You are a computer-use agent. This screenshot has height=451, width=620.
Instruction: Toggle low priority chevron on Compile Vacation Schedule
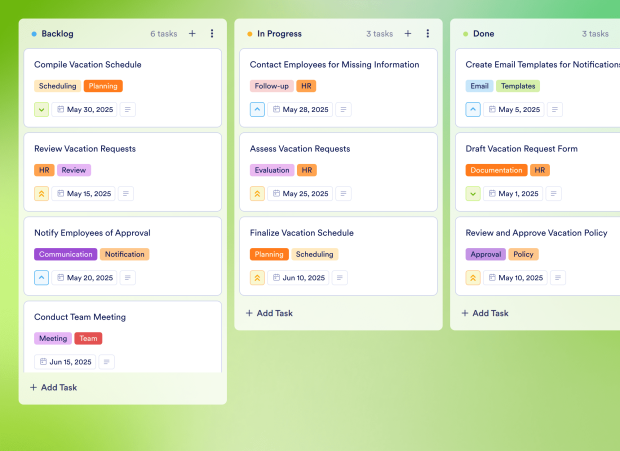point(41,109)
